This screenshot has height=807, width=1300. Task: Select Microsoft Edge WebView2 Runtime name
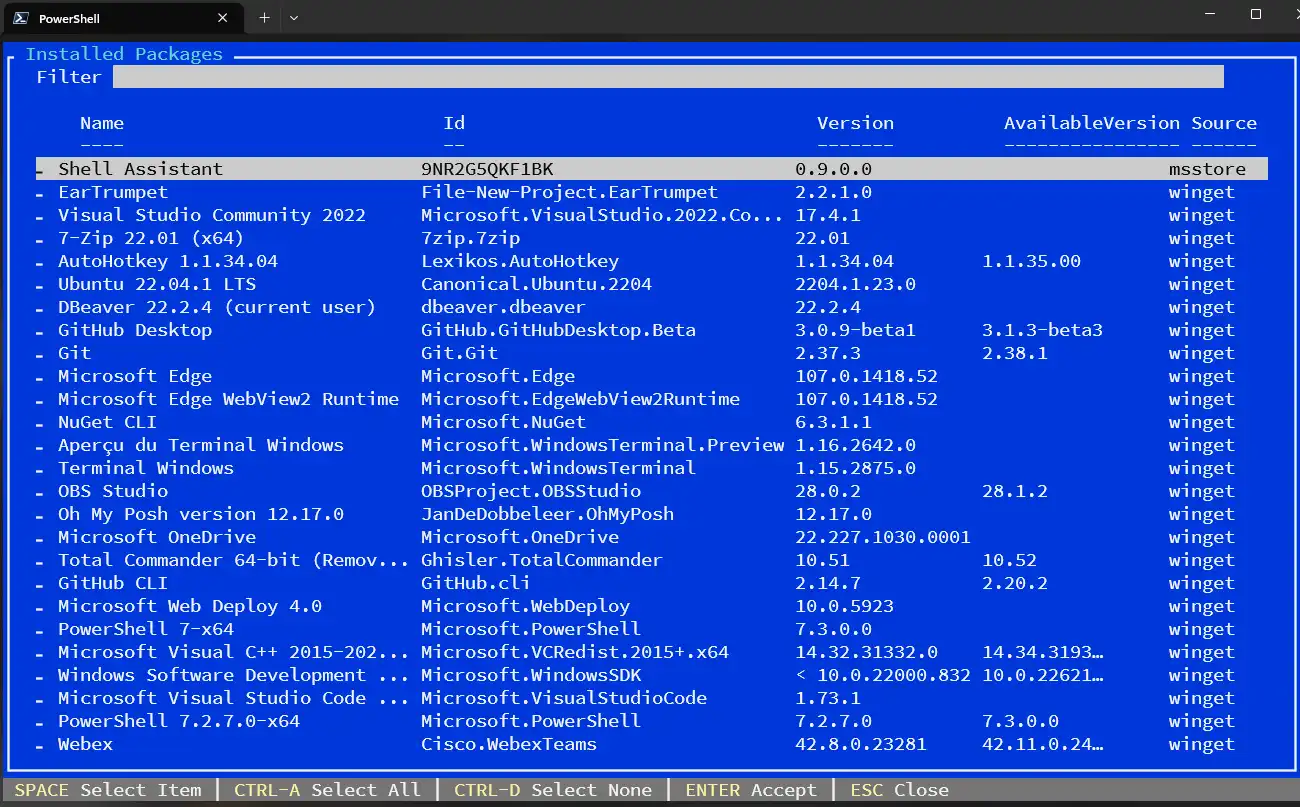coord(228,399)
